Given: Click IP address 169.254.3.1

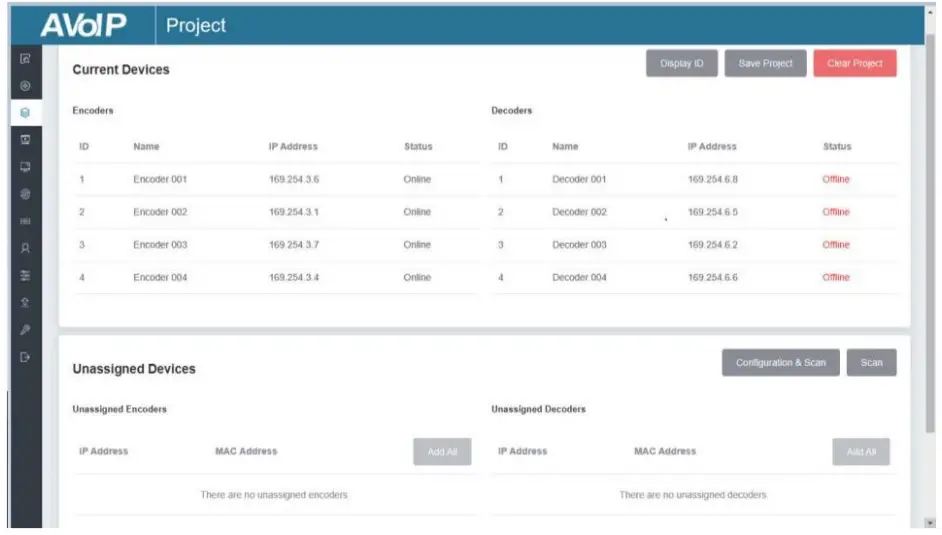Looking at the screenshot, I should point(294,212).
